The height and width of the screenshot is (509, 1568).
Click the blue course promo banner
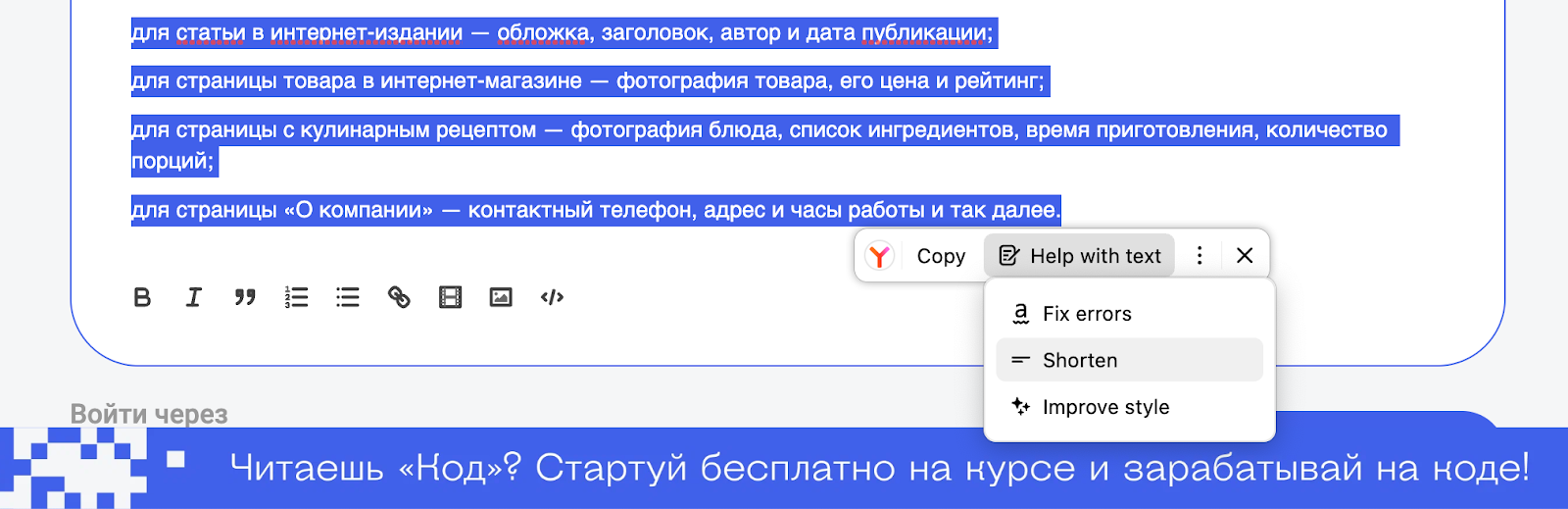click(784, 468)
